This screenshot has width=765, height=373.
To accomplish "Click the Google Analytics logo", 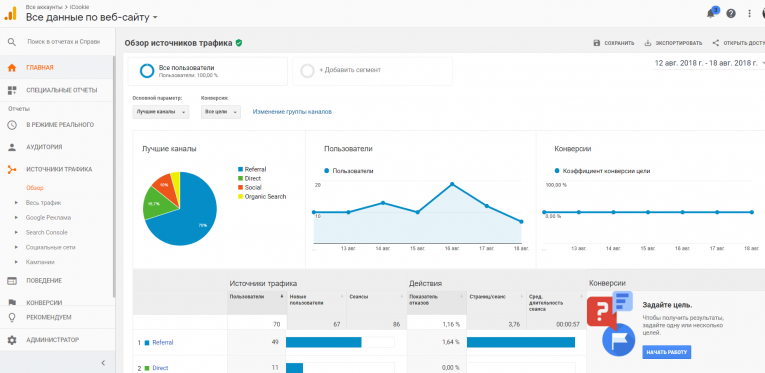I will (10, 13).
